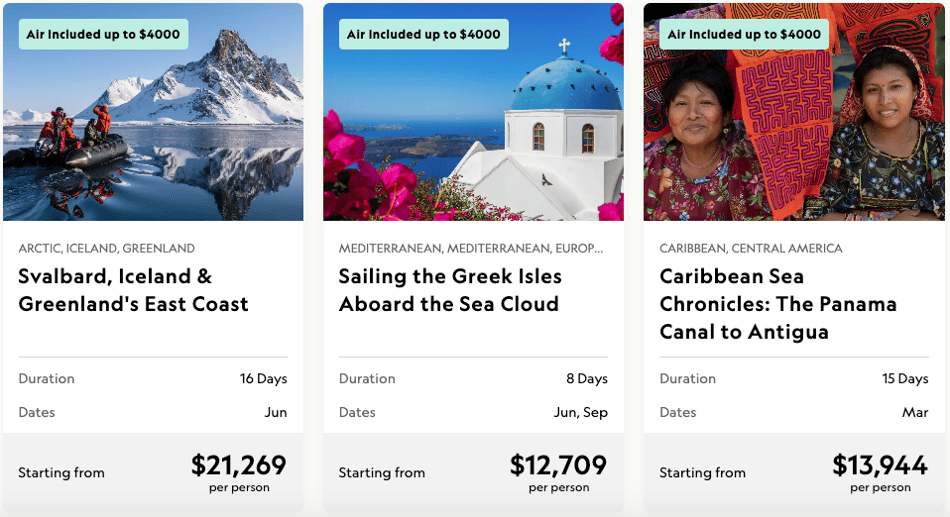Open the Svalbard zodiac boat photo
Screen dimensions: 950x517
153,112
